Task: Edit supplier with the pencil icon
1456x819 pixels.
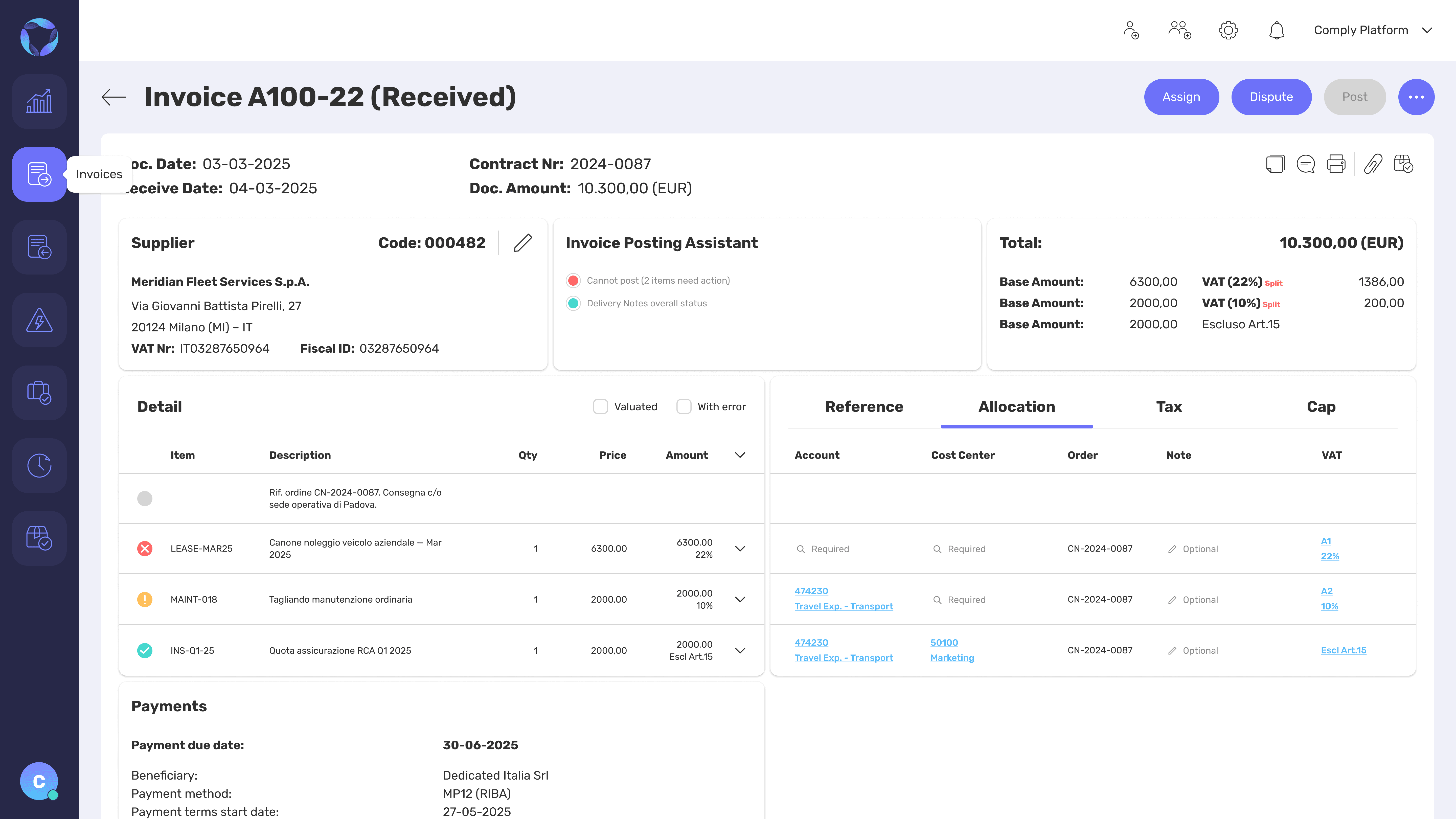Action: pos(523,242)
